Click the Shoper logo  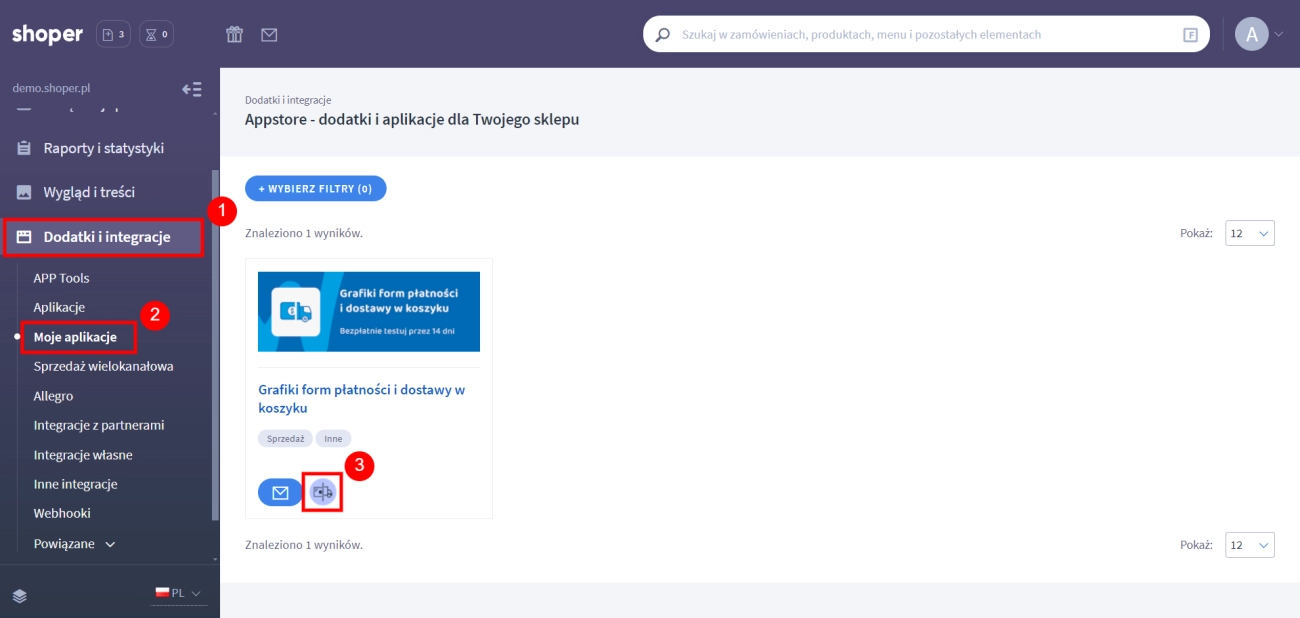click(x=47, y=34)
